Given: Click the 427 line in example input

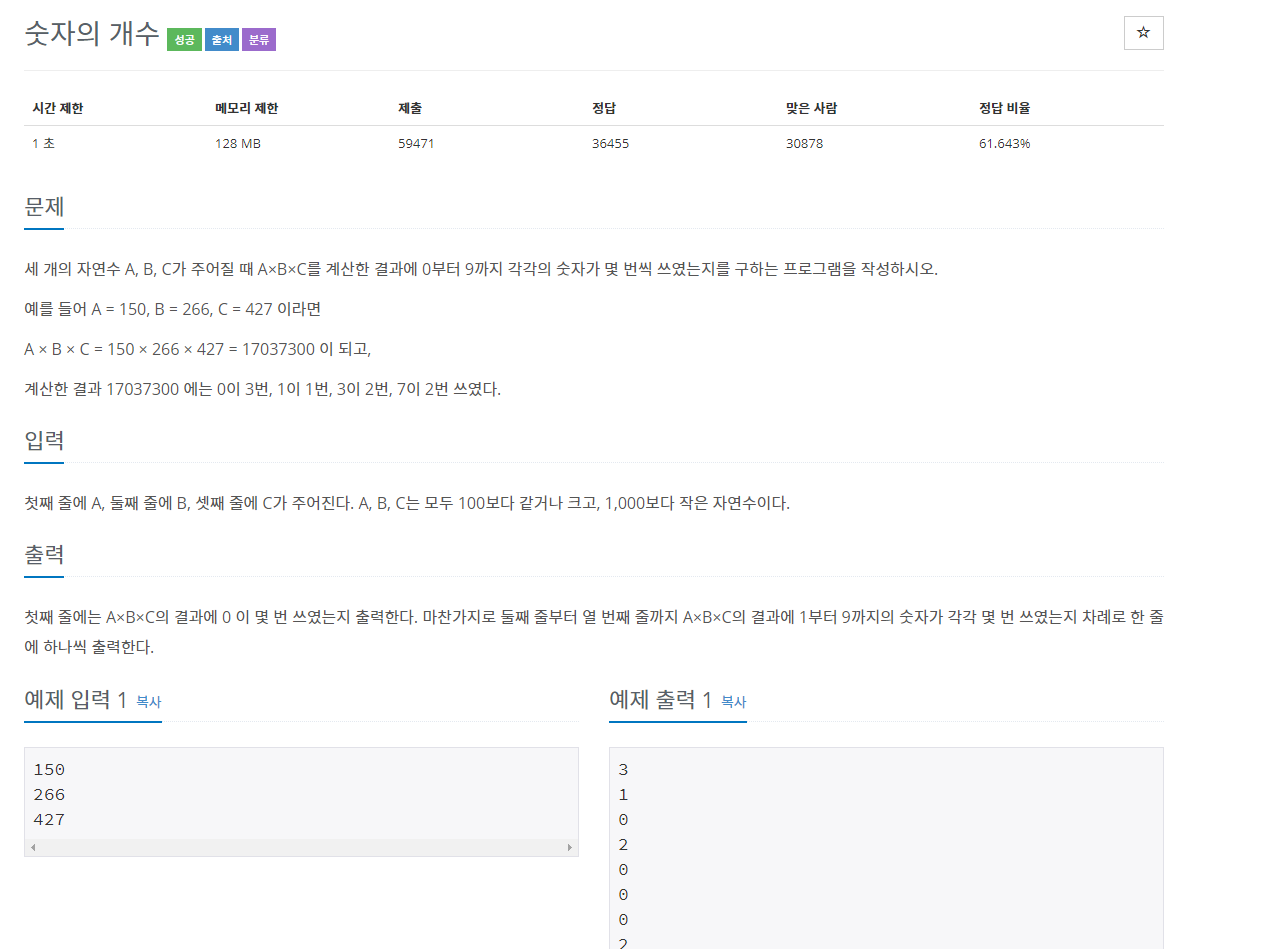Looking at the screenshot, I should click(49, 820).
